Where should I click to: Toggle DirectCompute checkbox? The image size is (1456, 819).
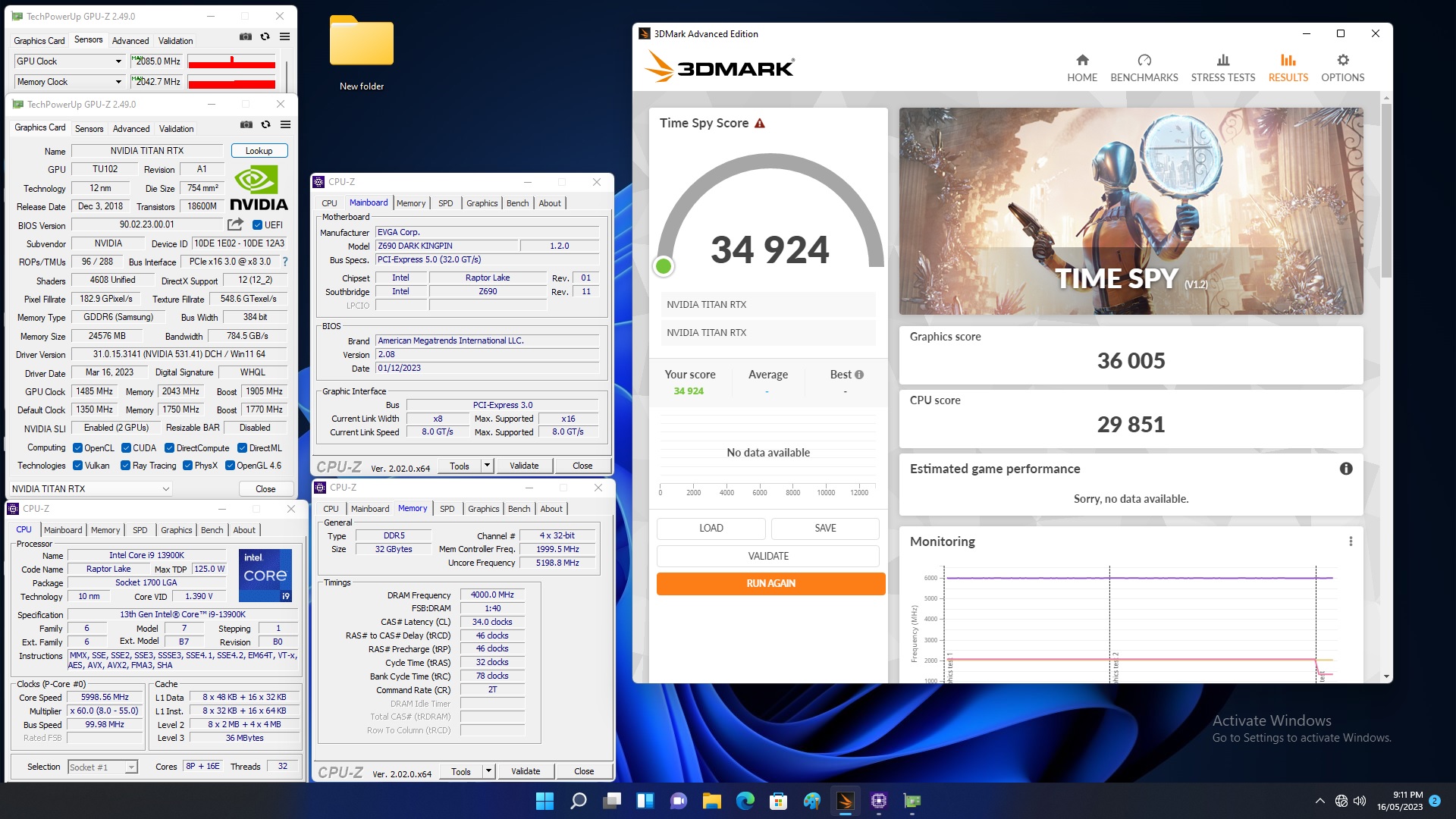pos(170,448)
